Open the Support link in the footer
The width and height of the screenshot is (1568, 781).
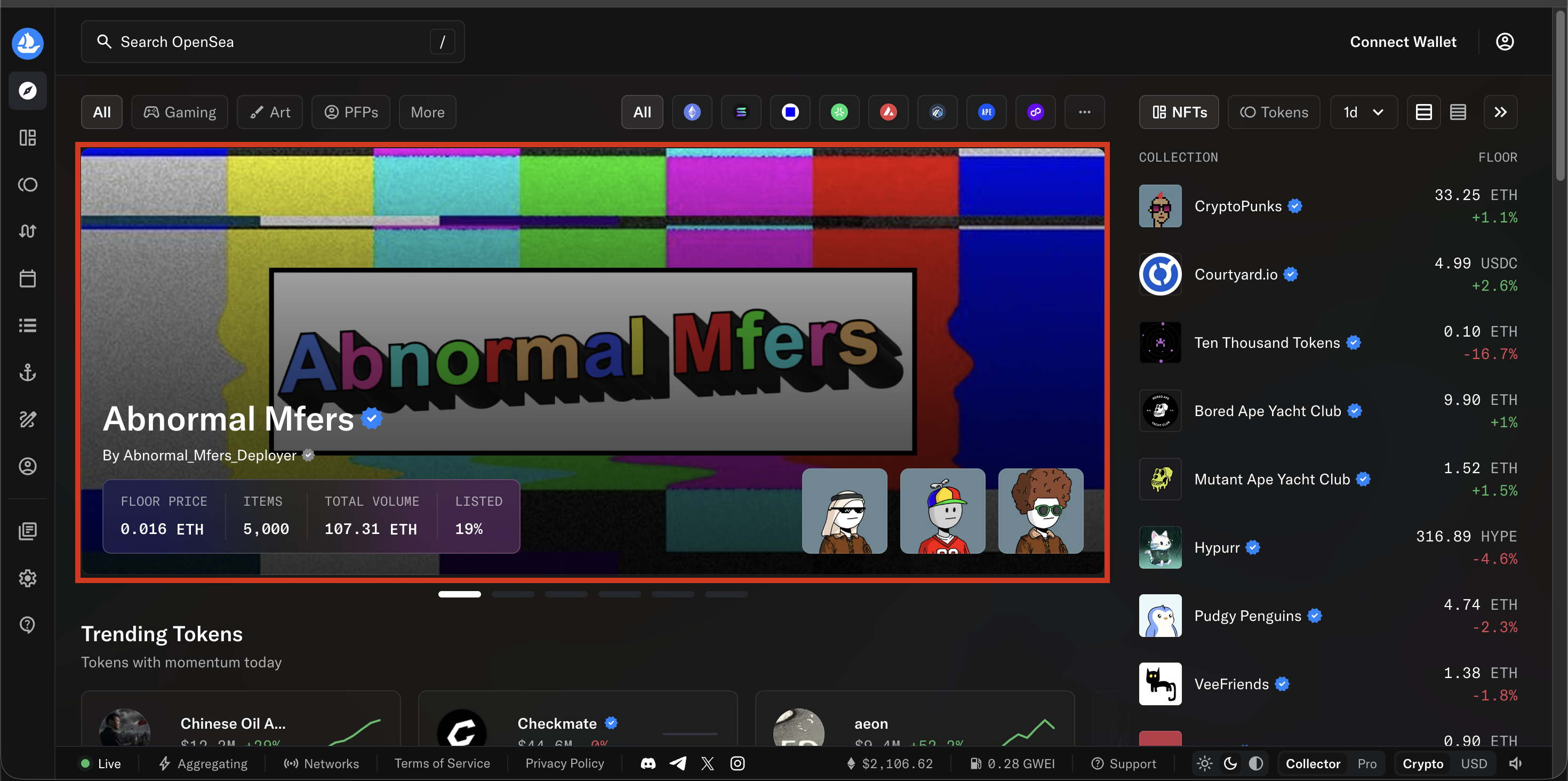point(1124,763)
